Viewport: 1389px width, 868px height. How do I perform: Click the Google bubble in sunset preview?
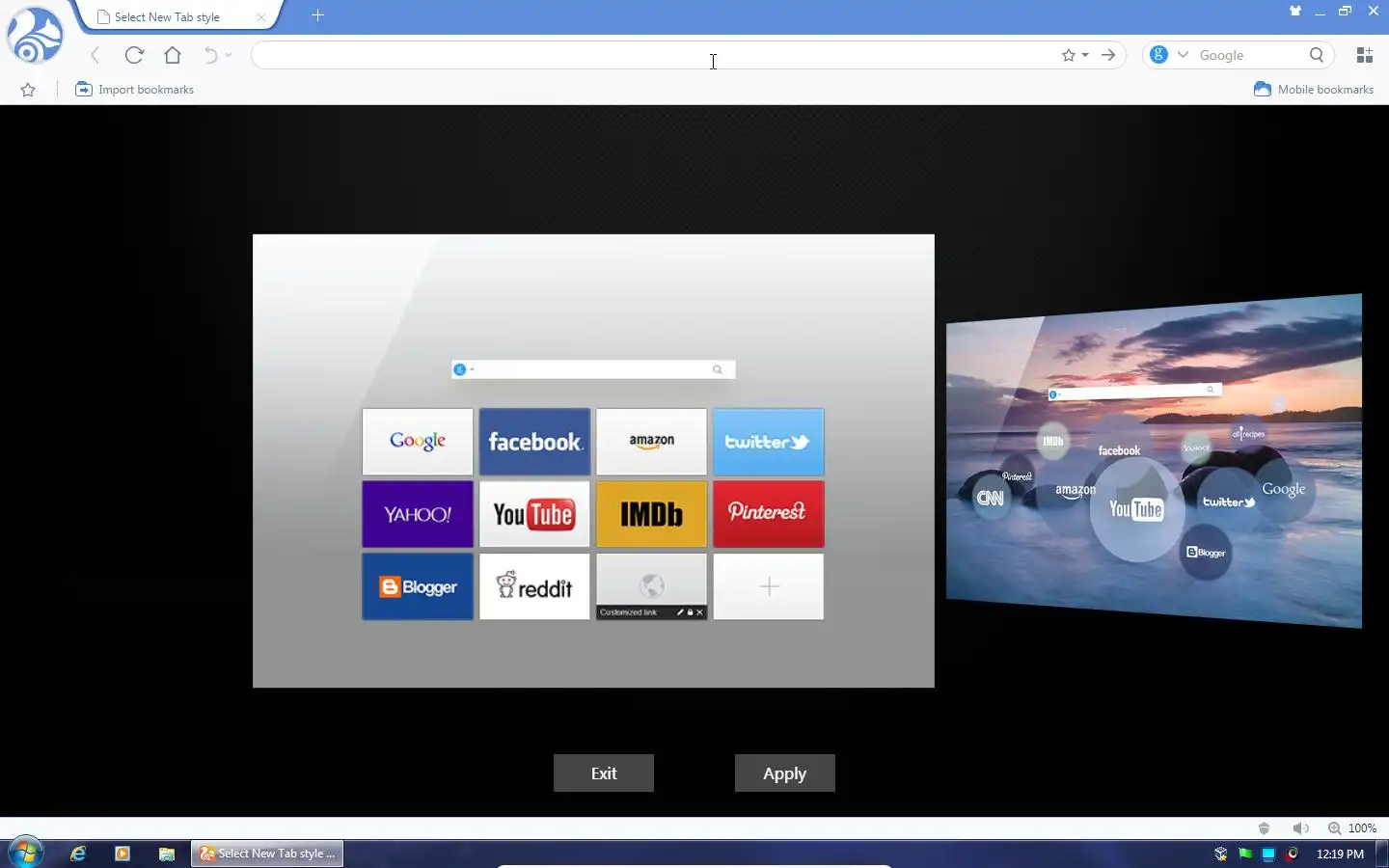coord(1284,490)
